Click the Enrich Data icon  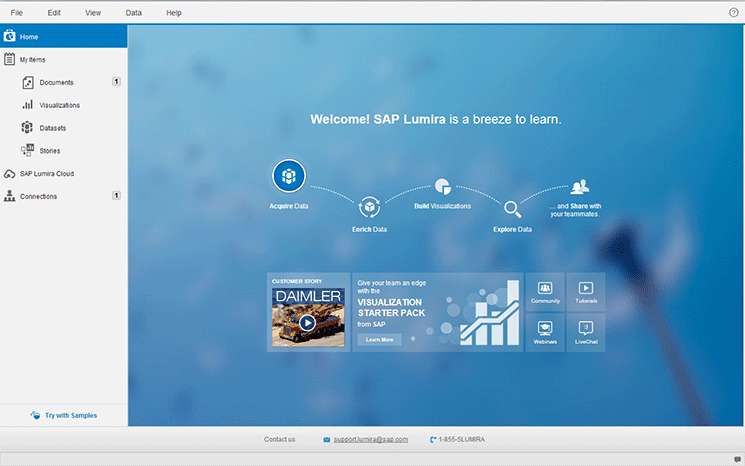tap(369, 207)
